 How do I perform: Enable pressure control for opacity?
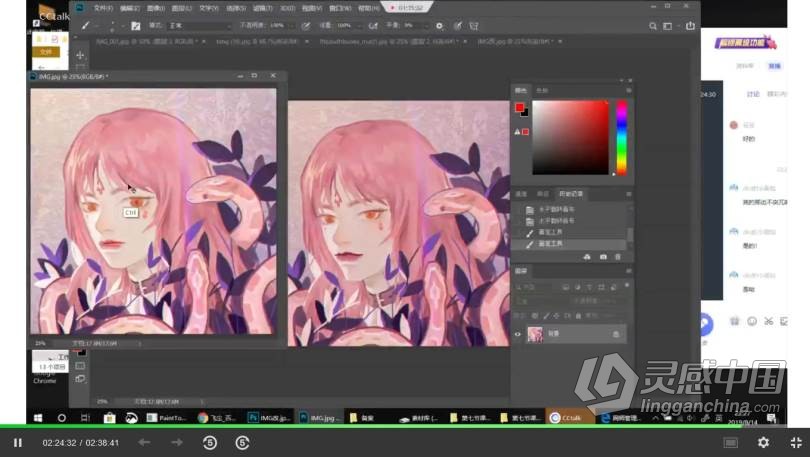(306, 26)
